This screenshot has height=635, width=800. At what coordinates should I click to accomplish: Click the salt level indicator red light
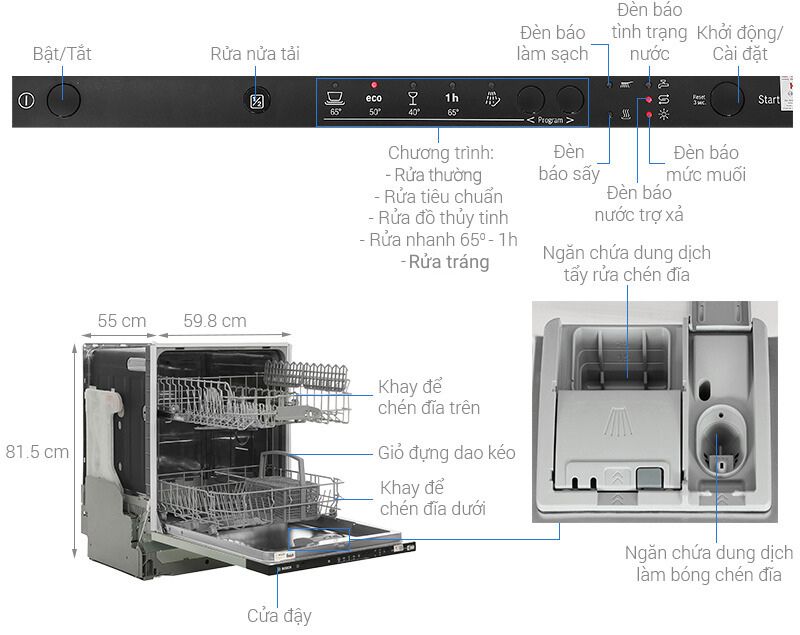point(648,116)
